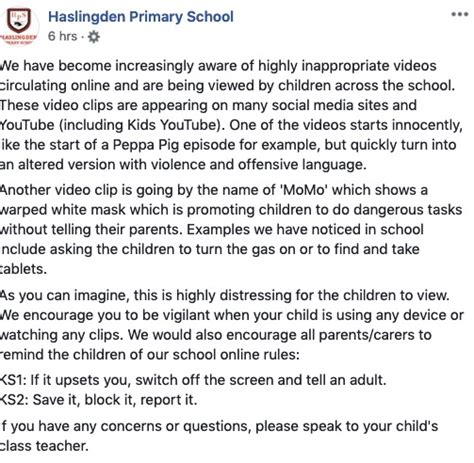Viewport: 474px width, 463px height.
Task: Click the line starting 'We encourage you to be vigilant'
Action: coord(232,315)
